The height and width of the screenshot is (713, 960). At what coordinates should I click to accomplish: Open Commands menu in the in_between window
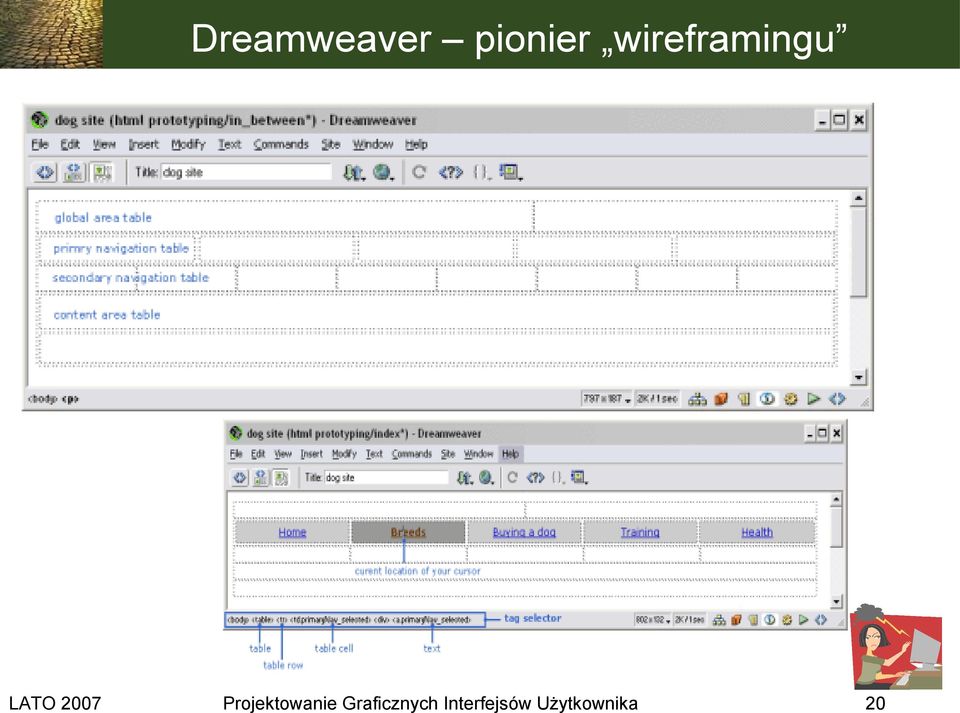(x=281, y=144)
